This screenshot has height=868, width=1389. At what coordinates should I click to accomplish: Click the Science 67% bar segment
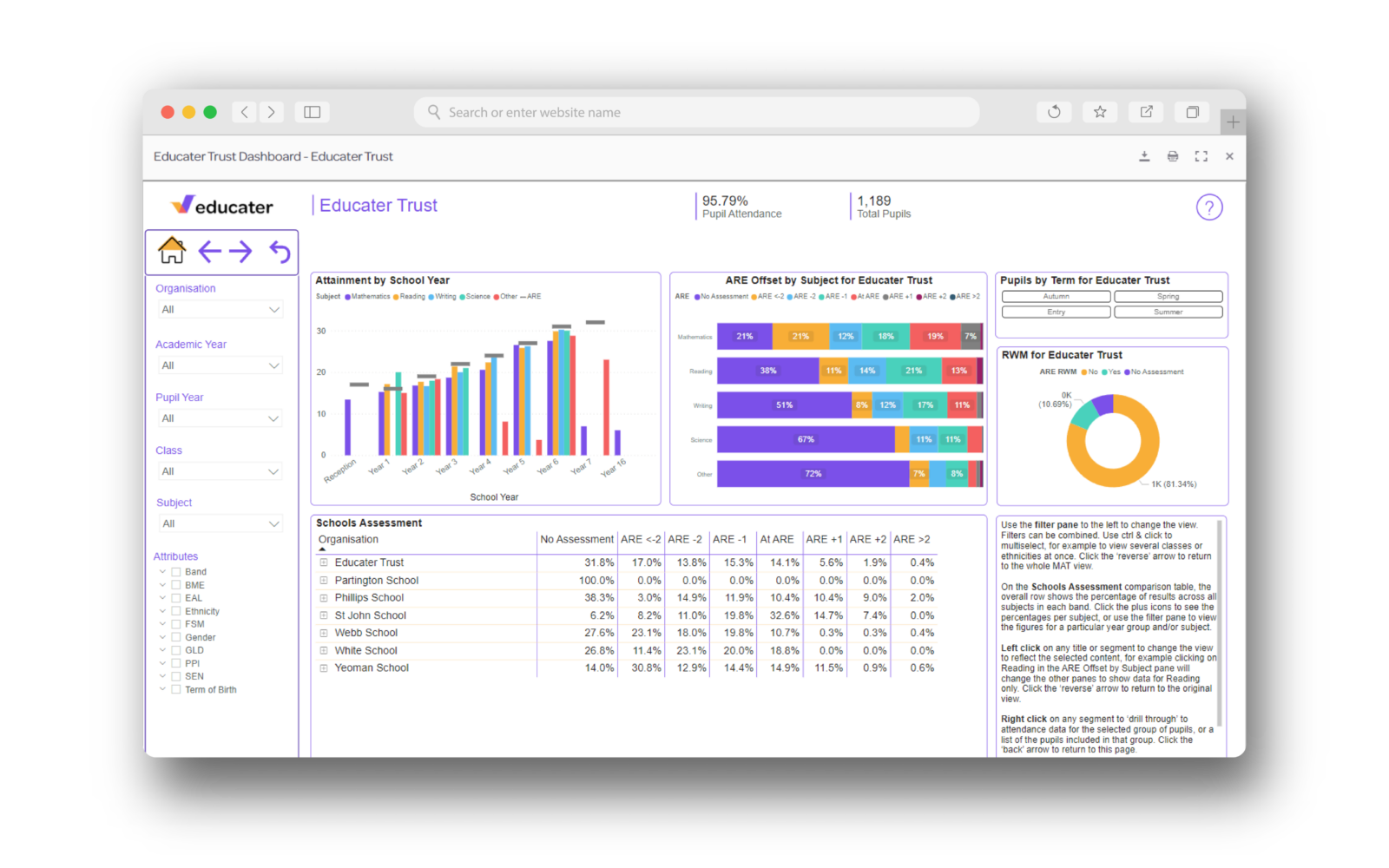(x=806, y=439)
